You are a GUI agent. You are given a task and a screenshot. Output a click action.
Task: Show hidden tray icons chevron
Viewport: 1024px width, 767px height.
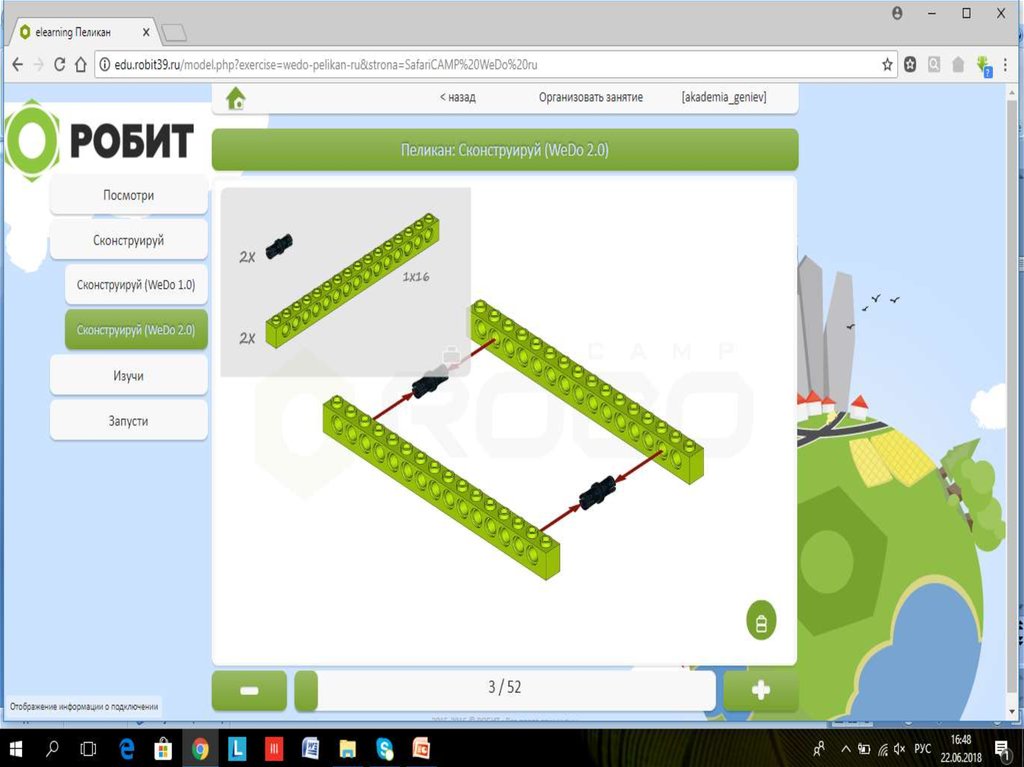click(x=846, y=749)
